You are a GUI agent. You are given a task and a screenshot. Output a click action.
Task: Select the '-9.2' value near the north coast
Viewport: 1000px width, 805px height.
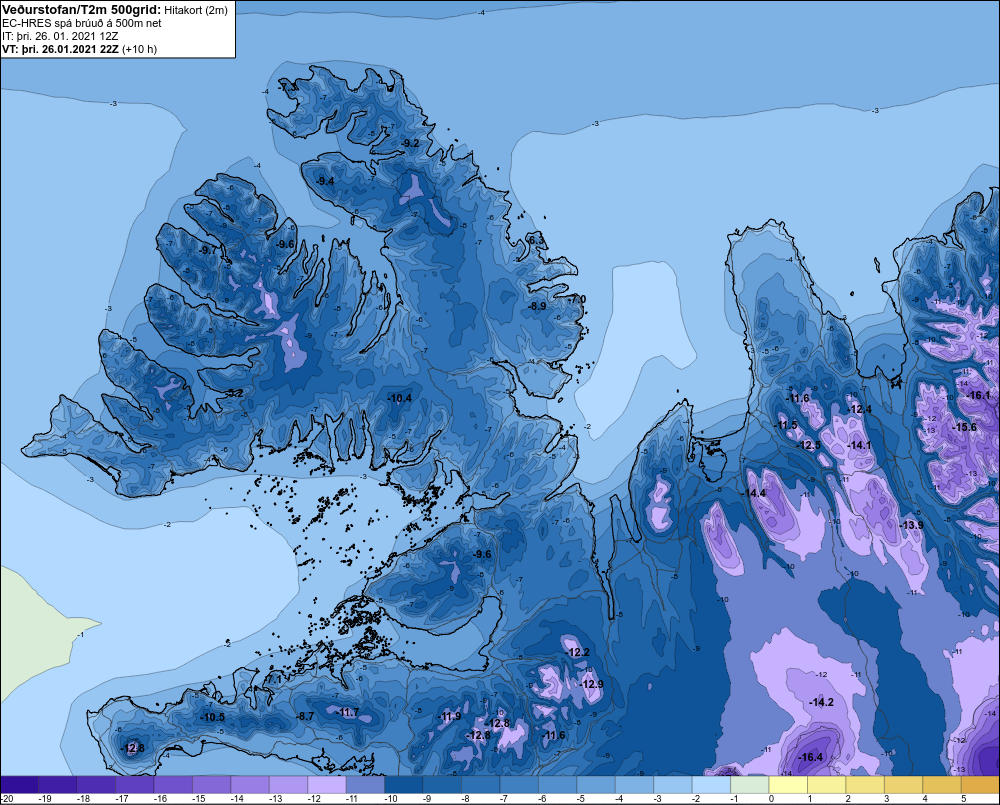point(411,143)
